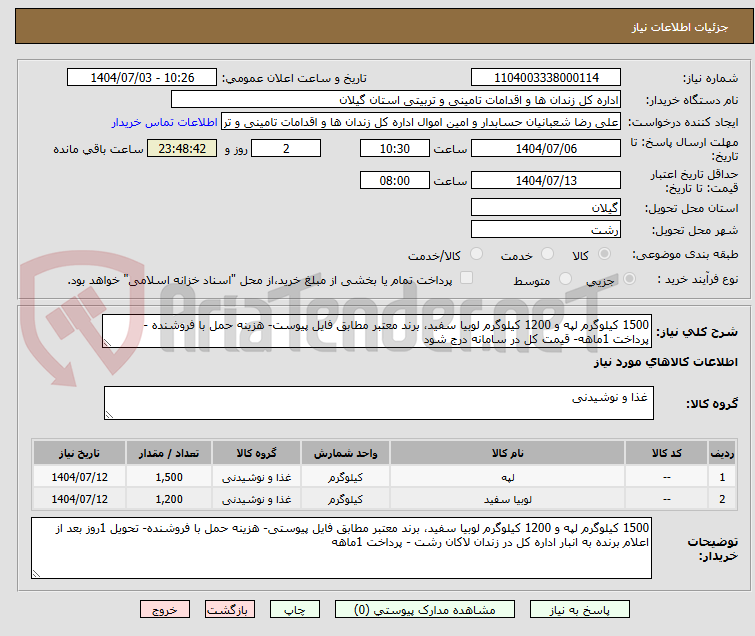Click the توضیحات خریدار notes textarea
Viewport: 755px width, 636px height.
[x=341, y=548]
